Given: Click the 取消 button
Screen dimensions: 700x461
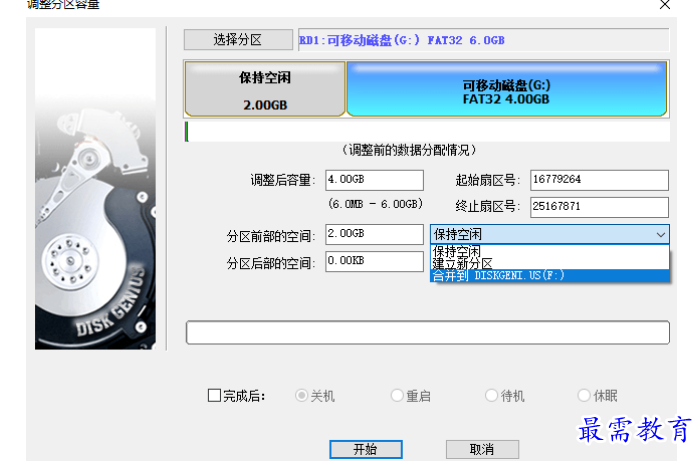Looking at the screenshot, I should [482, 449].
